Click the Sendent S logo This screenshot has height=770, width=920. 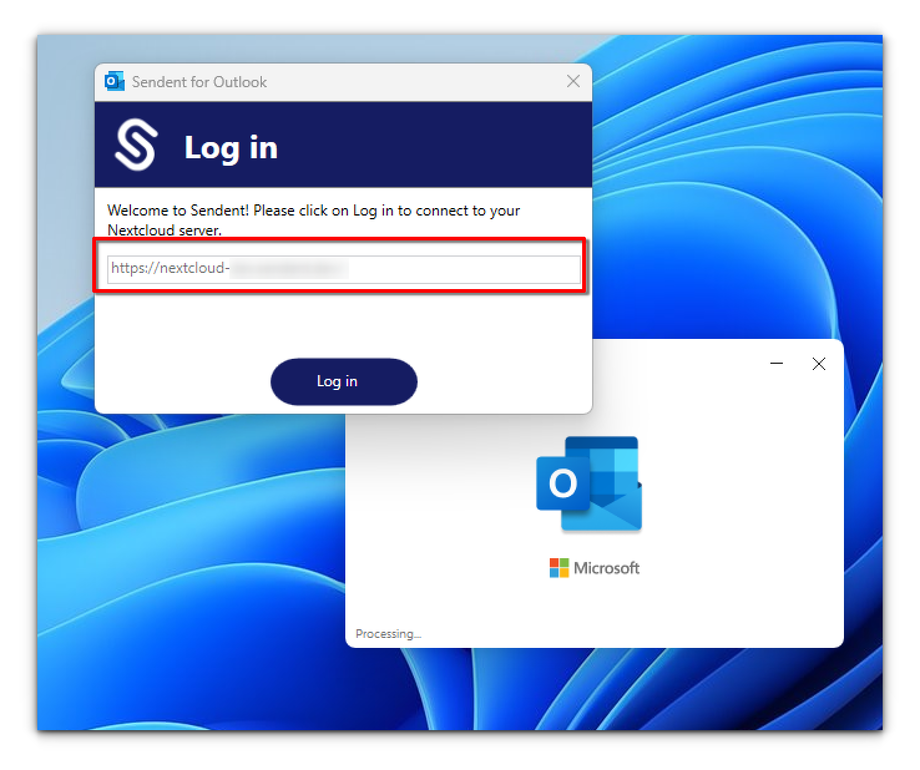coord(136,145)
